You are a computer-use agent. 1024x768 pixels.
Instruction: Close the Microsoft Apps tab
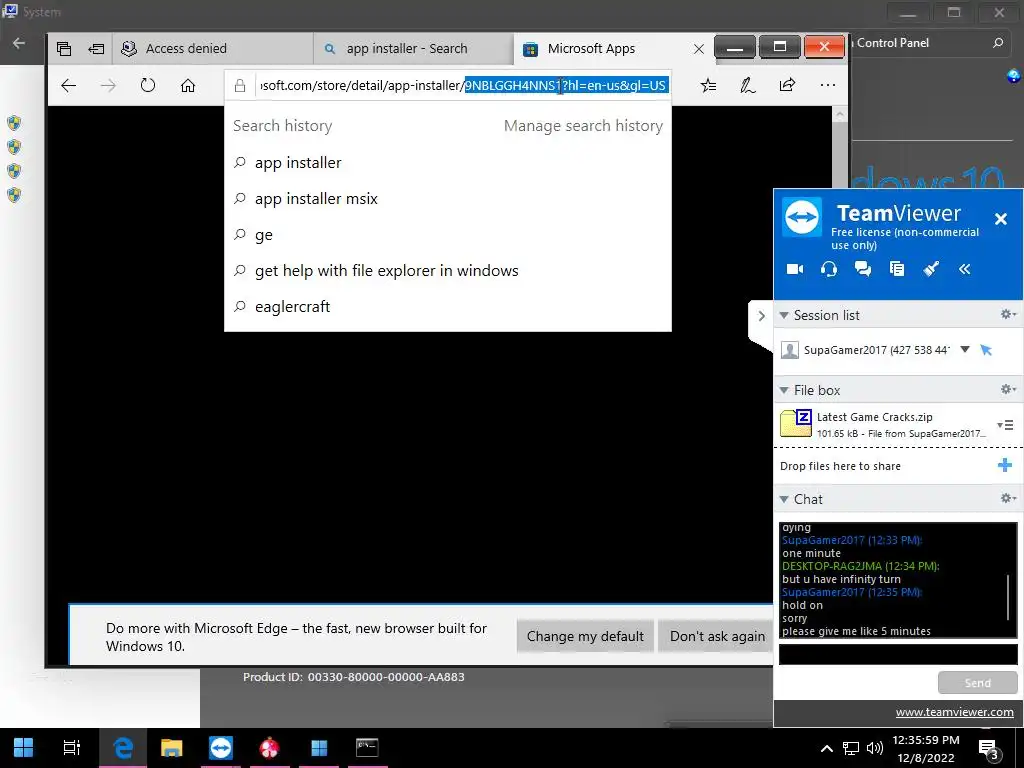coord(699,49)
